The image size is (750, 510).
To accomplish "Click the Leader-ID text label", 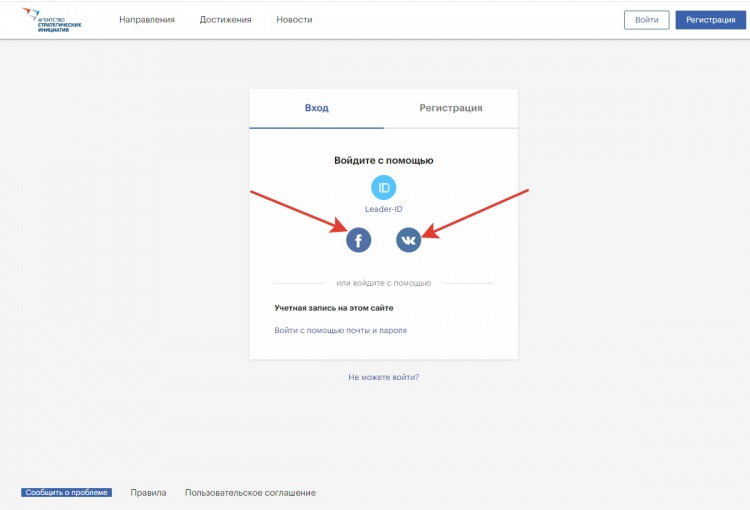I will [x=384, y=209].
